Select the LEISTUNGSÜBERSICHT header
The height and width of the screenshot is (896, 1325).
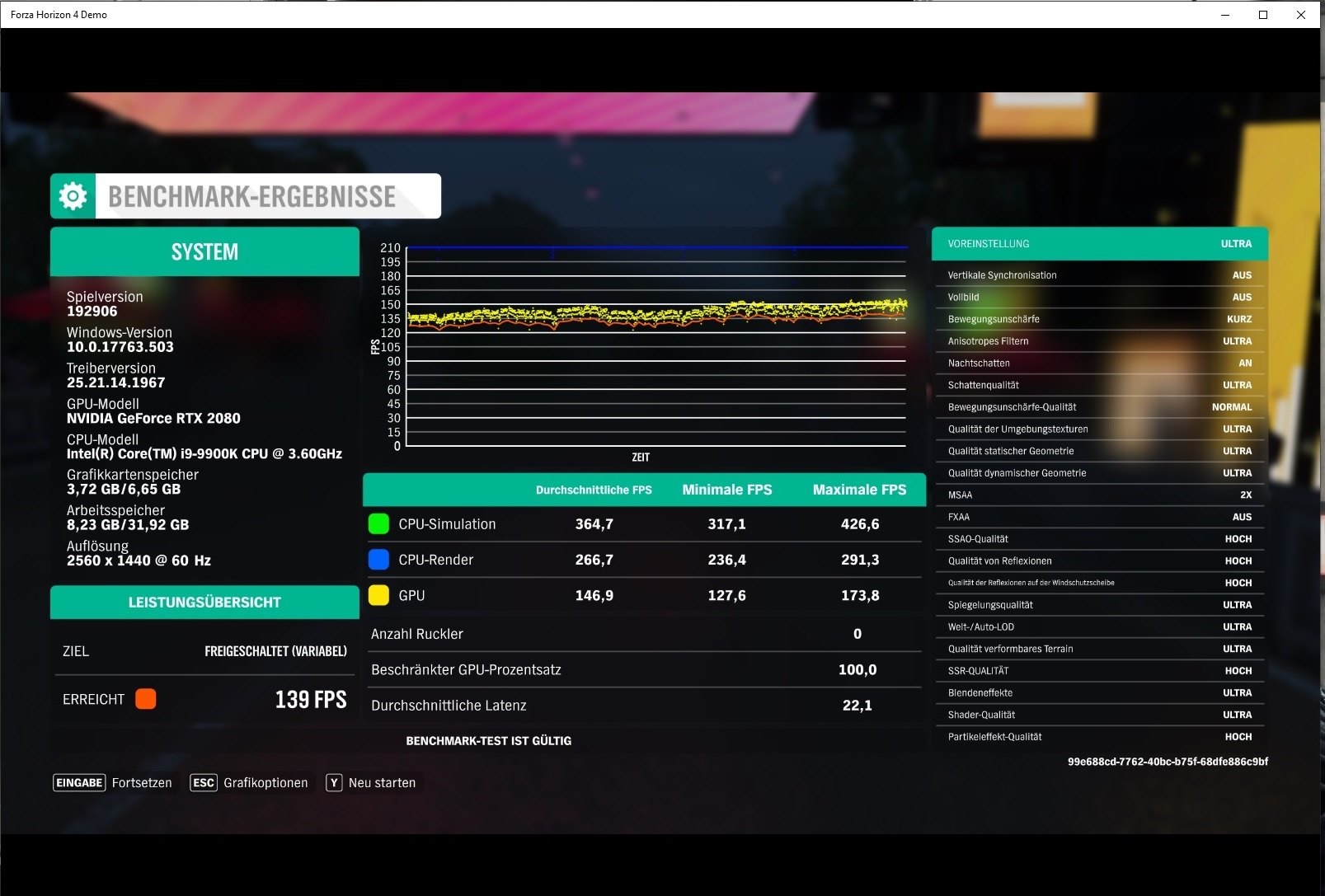204,602
